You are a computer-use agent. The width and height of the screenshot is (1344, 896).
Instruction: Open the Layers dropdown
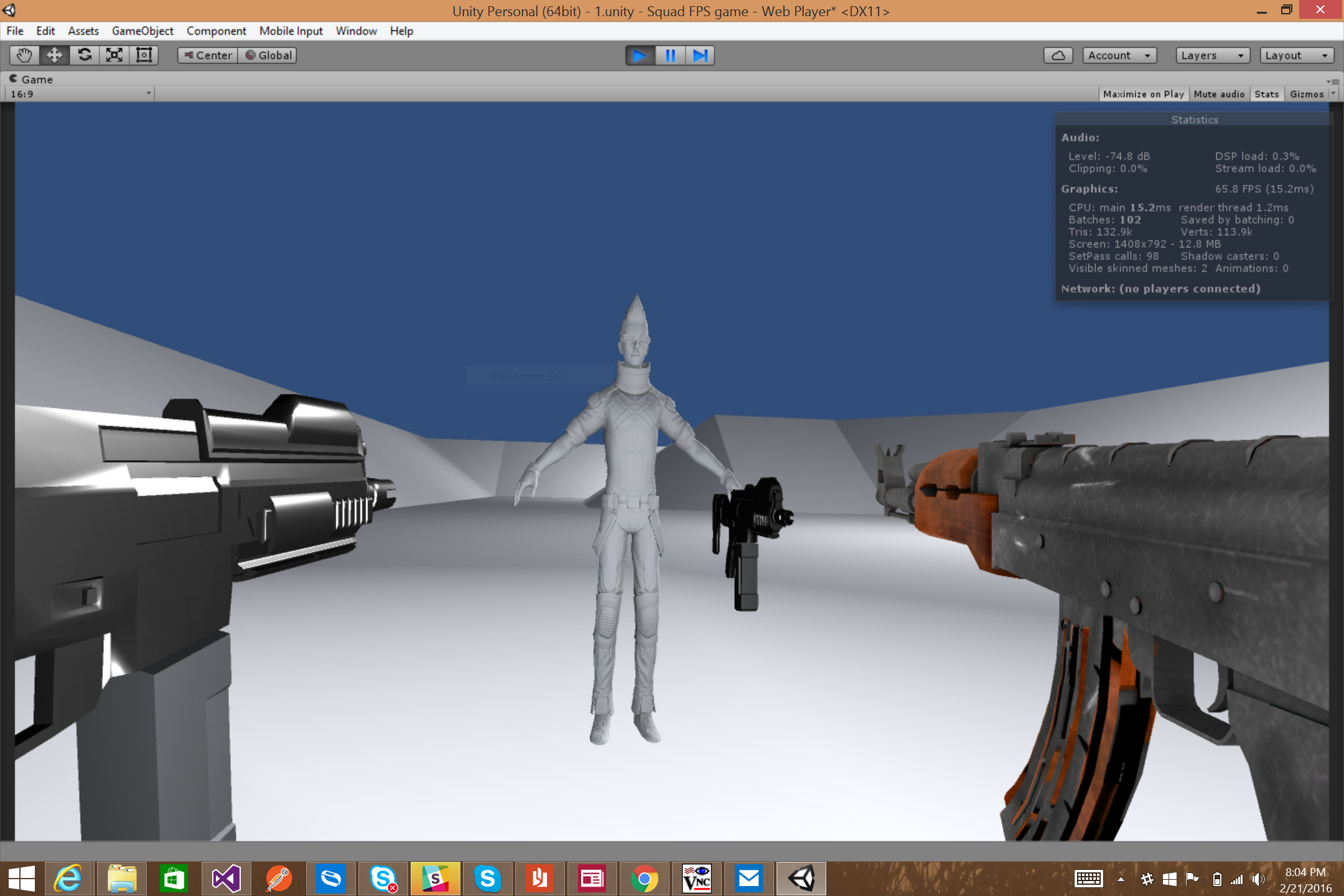pos(1213,55)
